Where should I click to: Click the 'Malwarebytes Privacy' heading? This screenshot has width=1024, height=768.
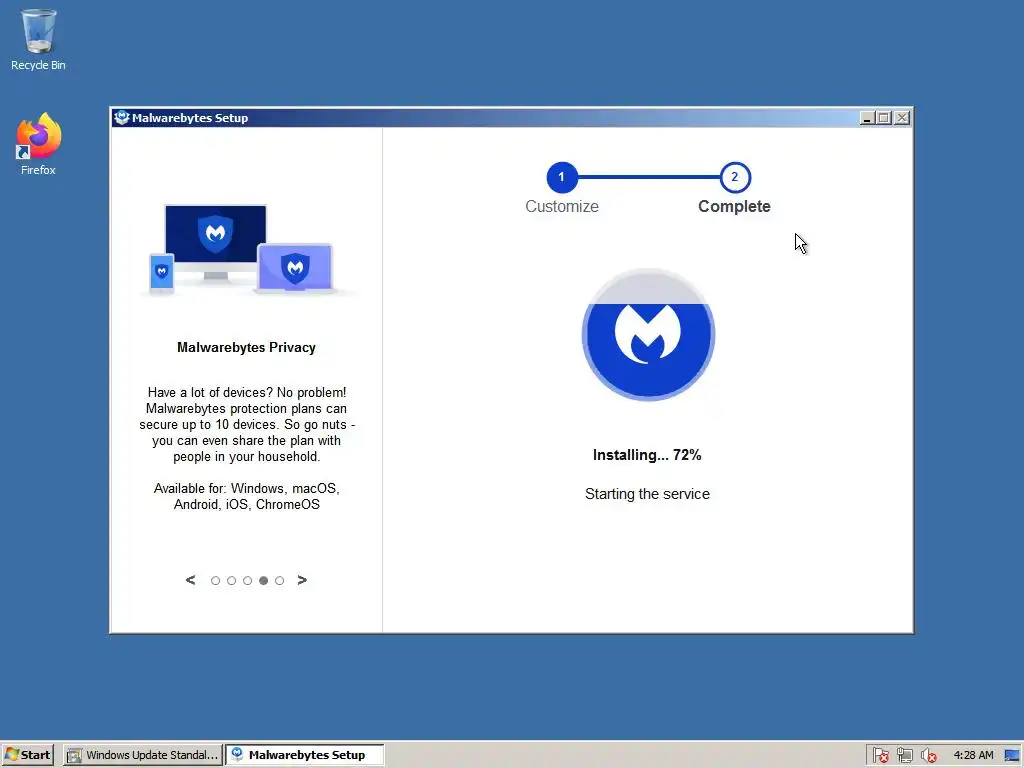[x=246, y=347]
